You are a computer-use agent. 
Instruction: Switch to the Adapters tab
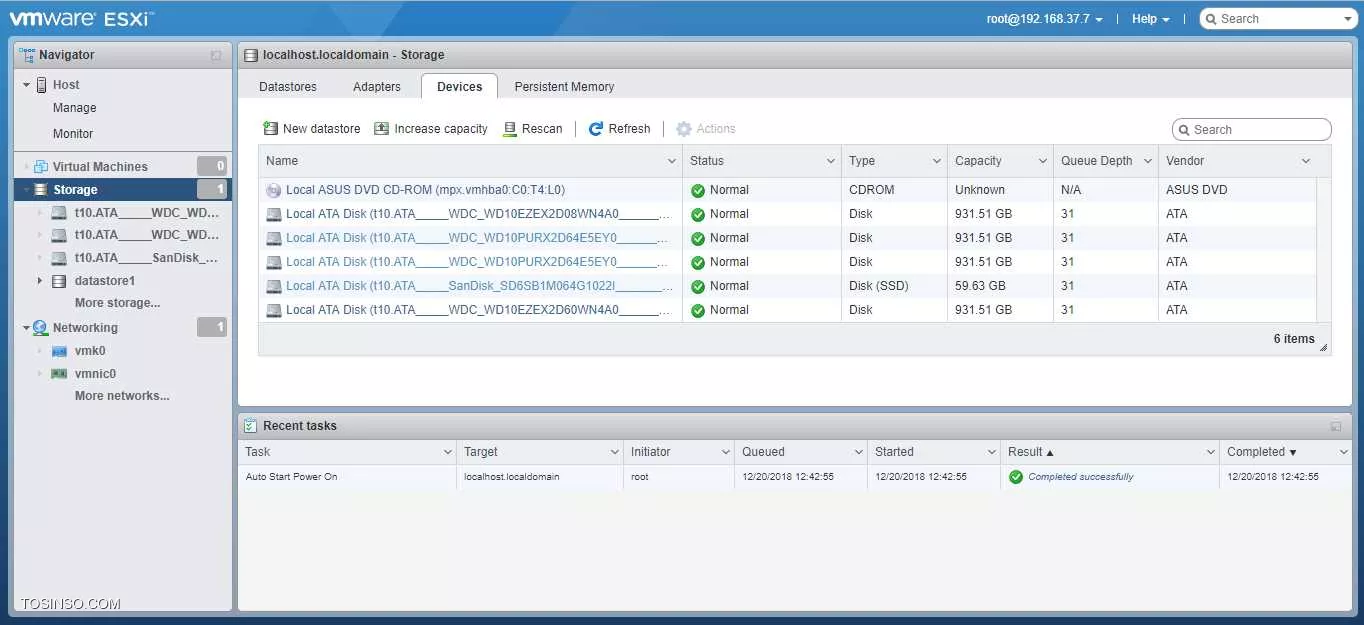point(377,87)
